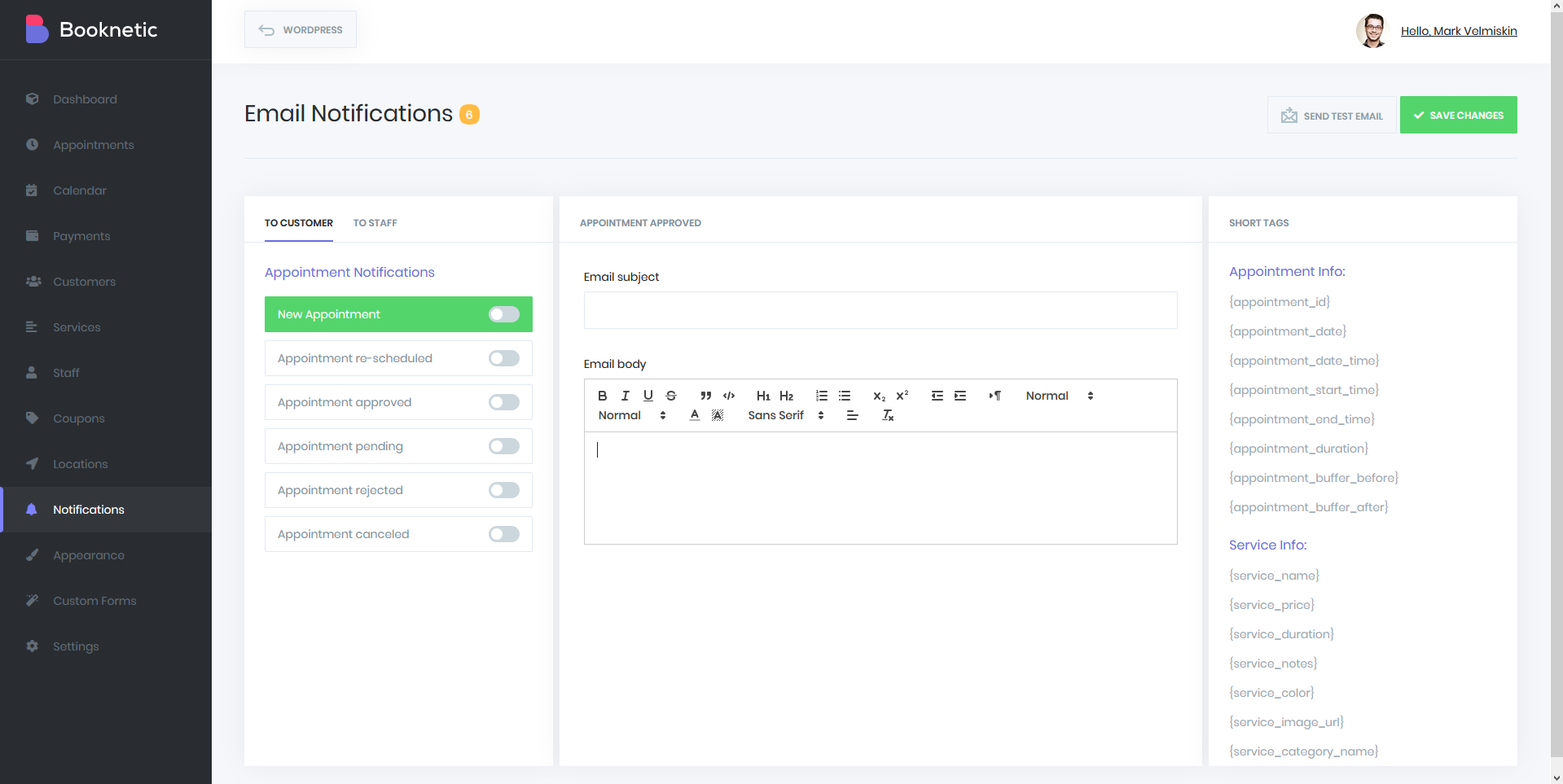The height and width of the screenshot is (784, 1563).
Task: Open the text background color picker
Action: pyautogui.click(x=717, y=415)
